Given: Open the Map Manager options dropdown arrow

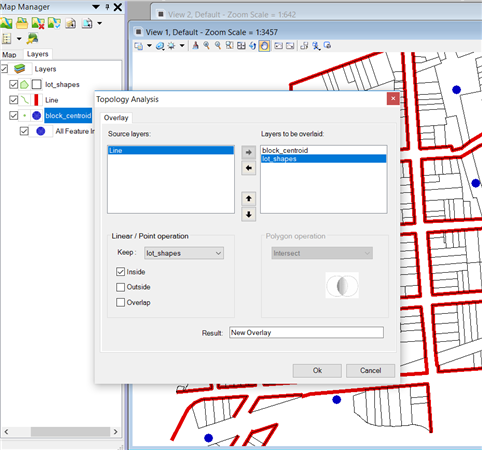Looking at the screenshot, I should (x=96, y=7).
